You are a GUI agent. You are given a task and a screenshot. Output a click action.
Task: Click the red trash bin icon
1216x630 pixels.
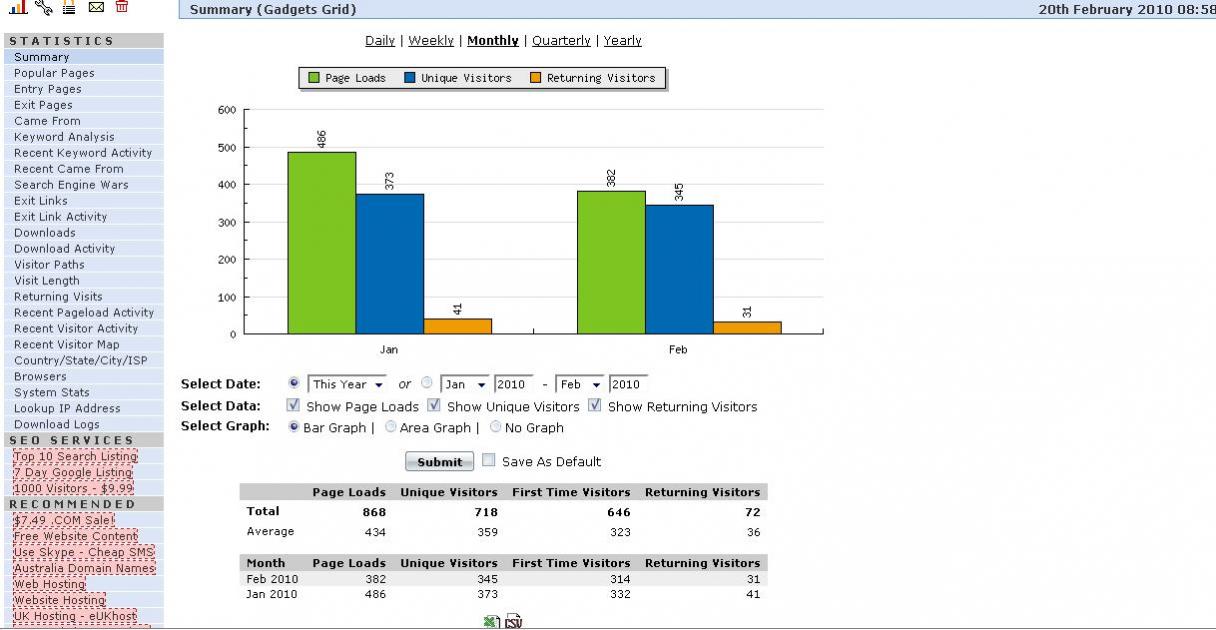[x=122, y=6]
